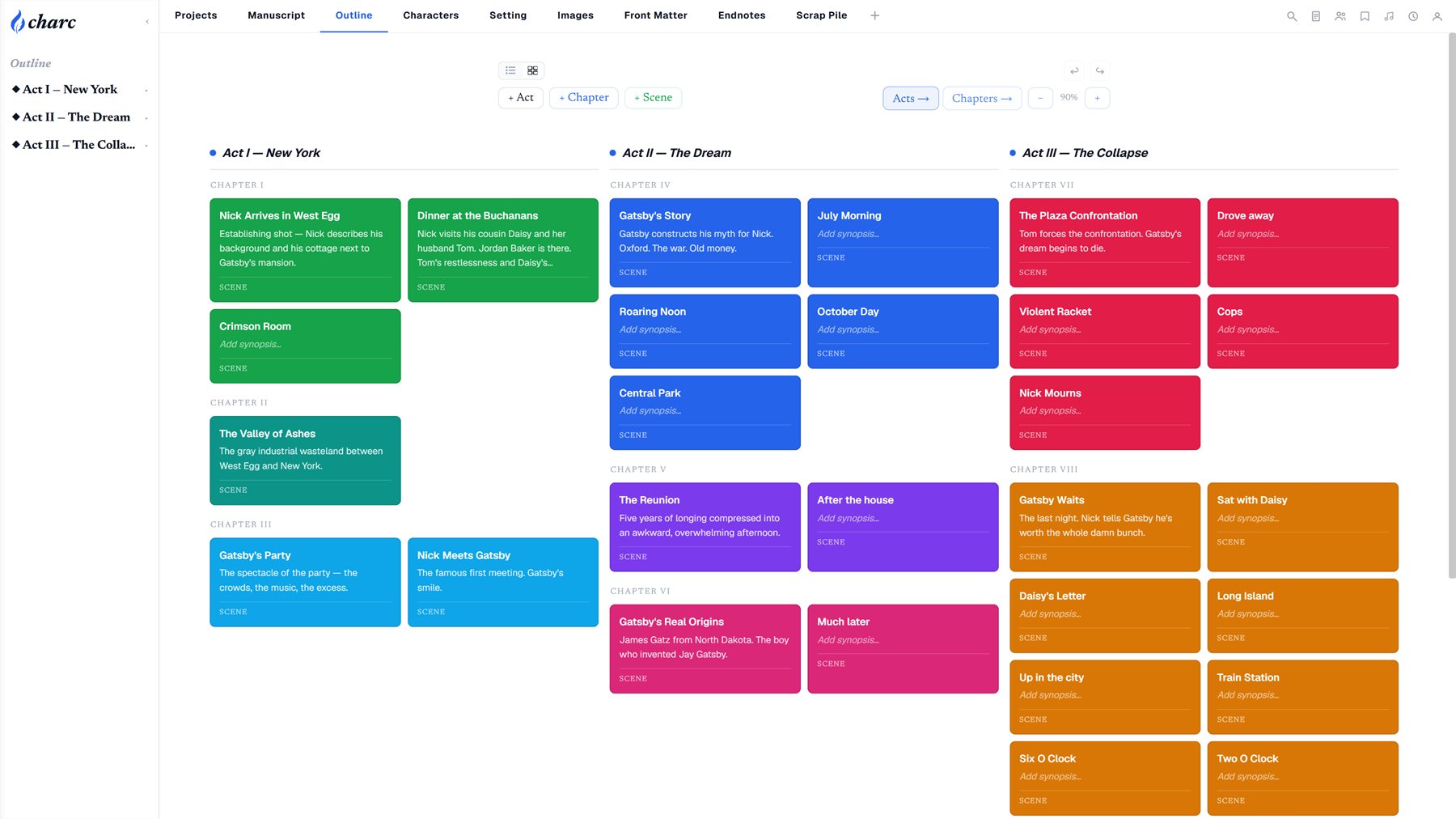Expand Act II – The Dream in sidebar
This screenshot has height=819, width=1456.
click(146, 118)
